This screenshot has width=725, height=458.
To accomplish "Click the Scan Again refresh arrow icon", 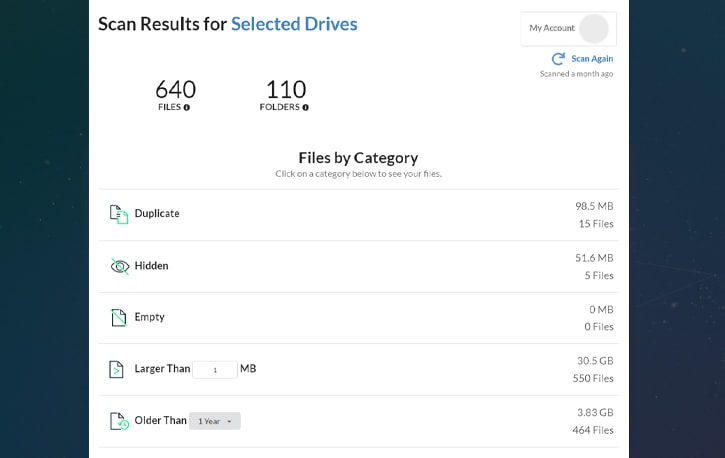I will click(x=559, y=59).
